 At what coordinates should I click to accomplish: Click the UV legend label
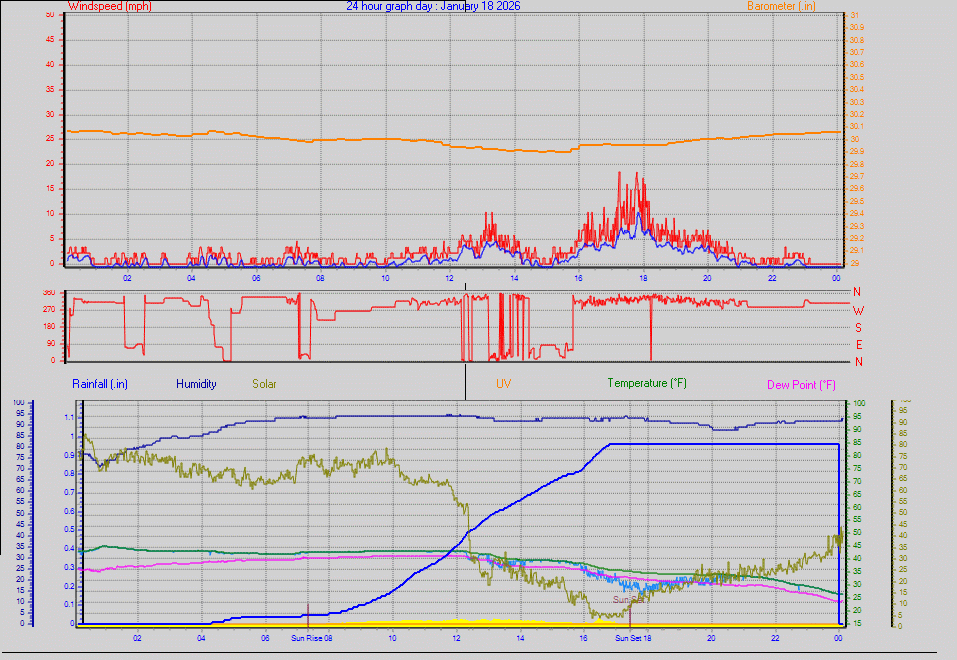click(x=503, y=383)
